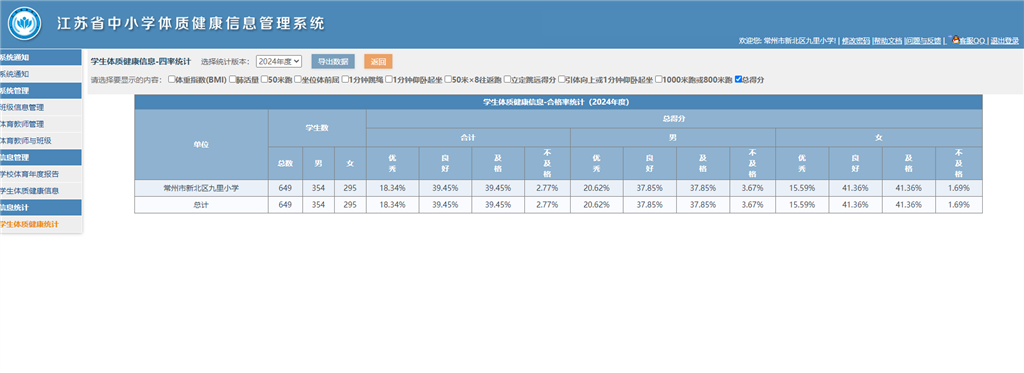Click the 合计 group header
Screen dimensions: 1024x373
tap(468, 137)
